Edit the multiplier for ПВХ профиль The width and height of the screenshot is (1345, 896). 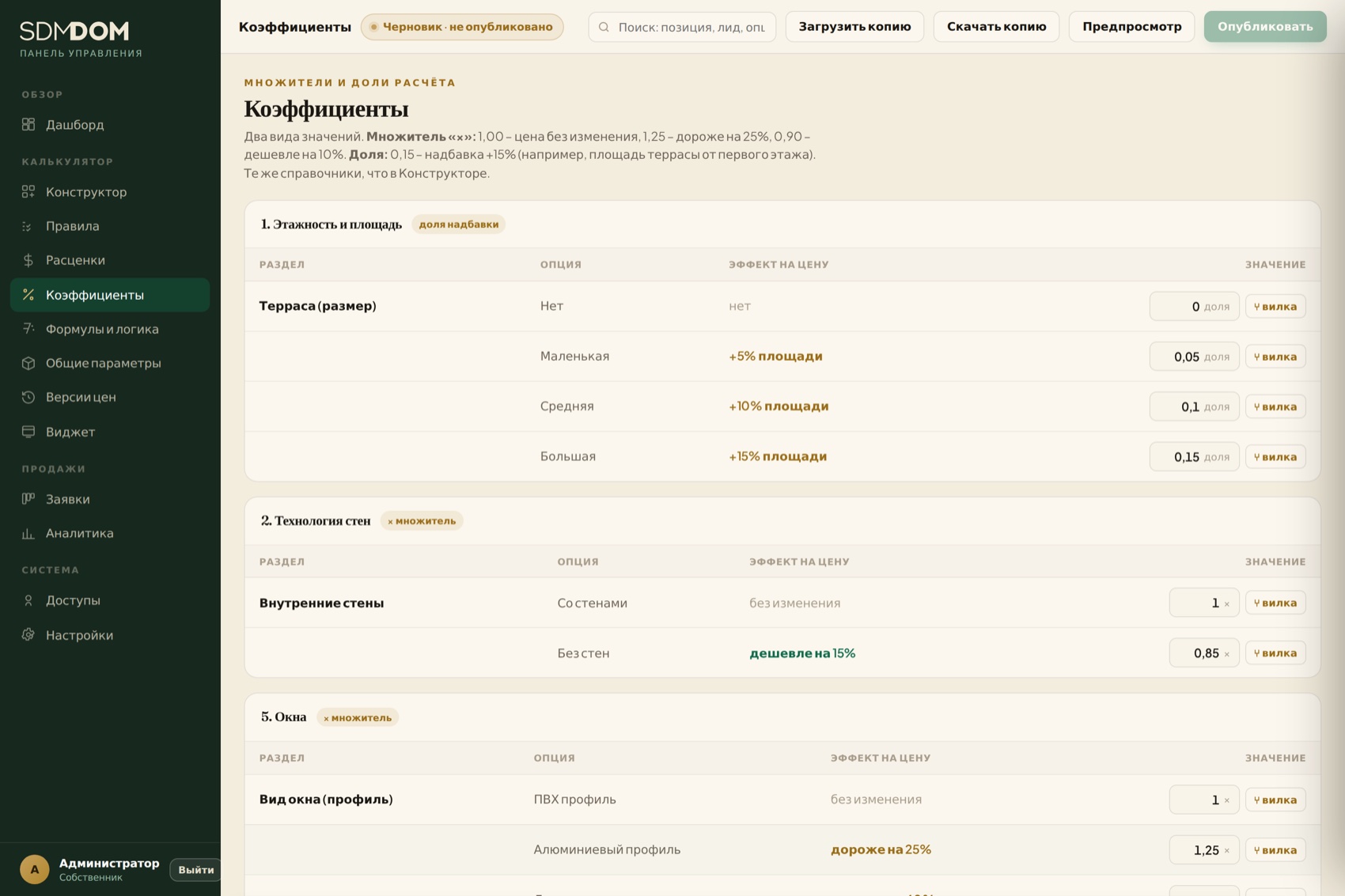click(x=1204, y=800)
